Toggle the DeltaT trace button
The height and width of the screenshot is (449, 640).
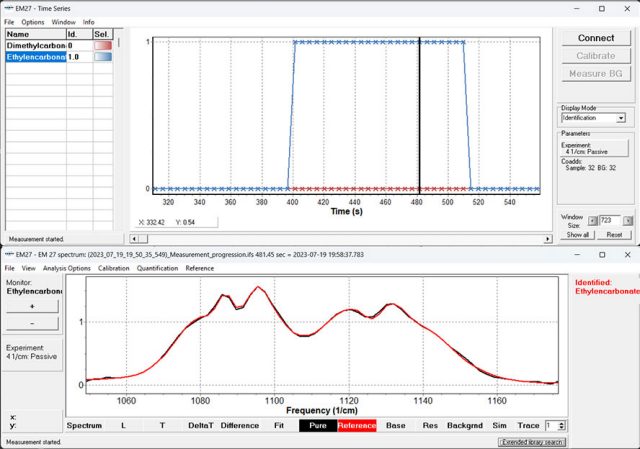coord(201,425)
